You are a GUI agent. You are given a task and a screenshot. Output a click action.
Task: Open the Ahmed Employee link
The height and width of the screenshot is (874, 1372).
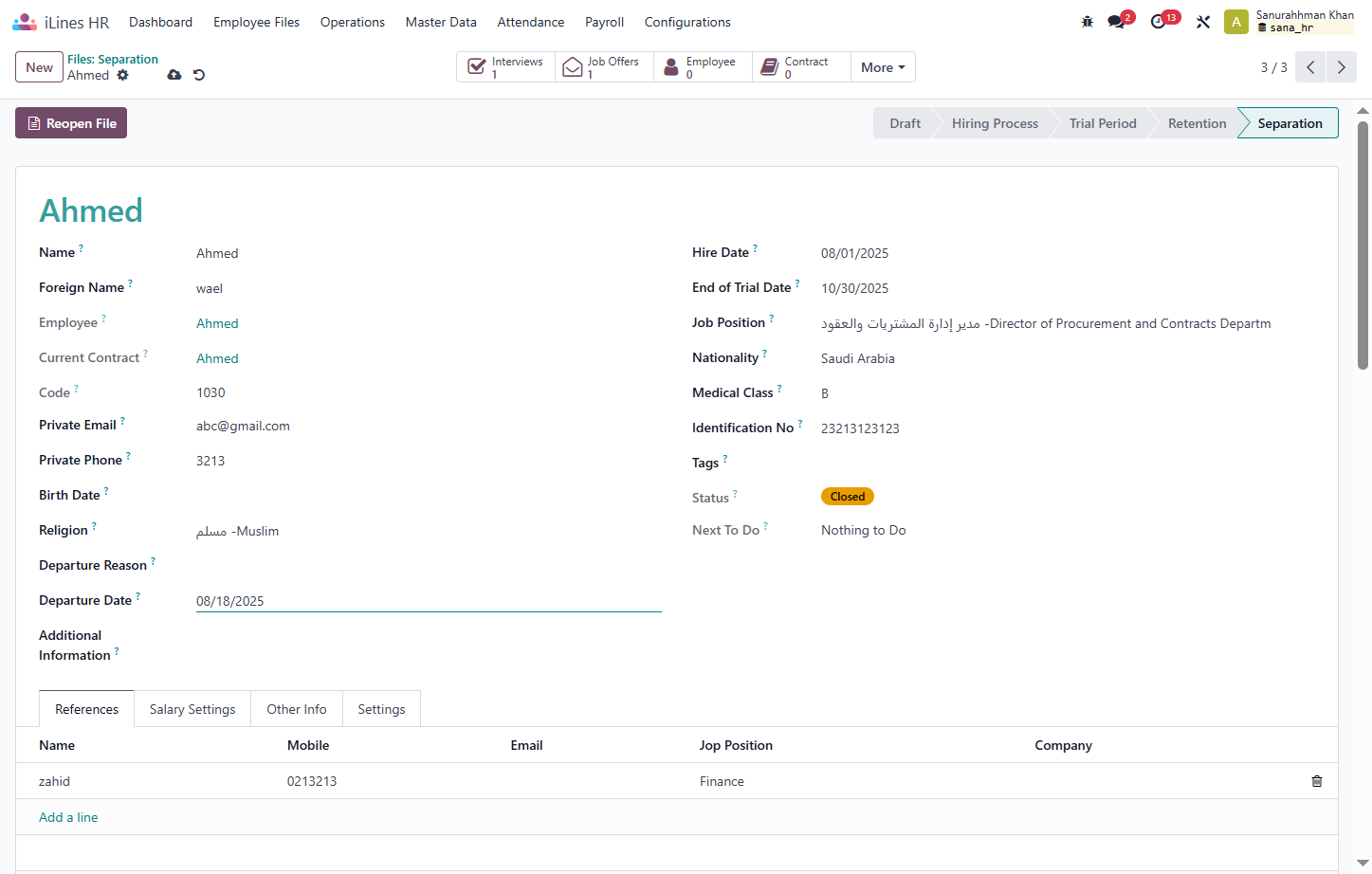point(217,323)
